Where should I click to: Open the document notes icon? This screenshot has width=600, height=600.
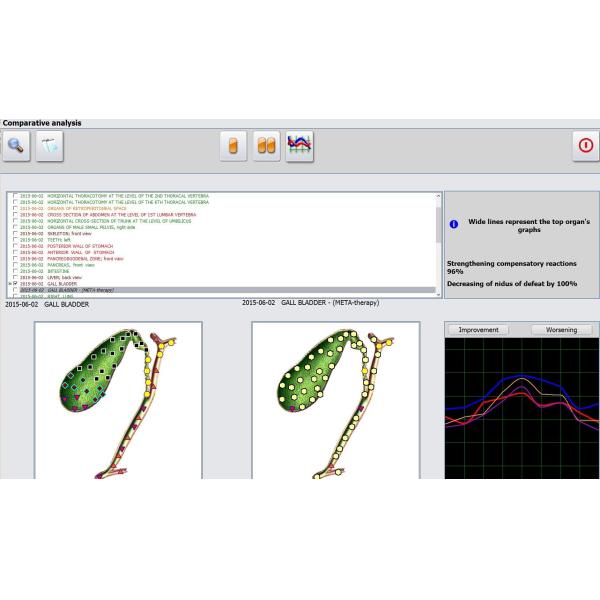click(x=49, y=145)
